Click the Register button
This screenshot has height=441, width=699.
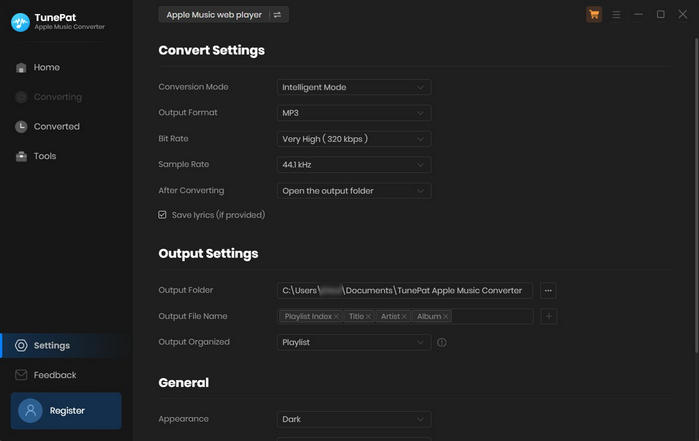click(66, 411)
